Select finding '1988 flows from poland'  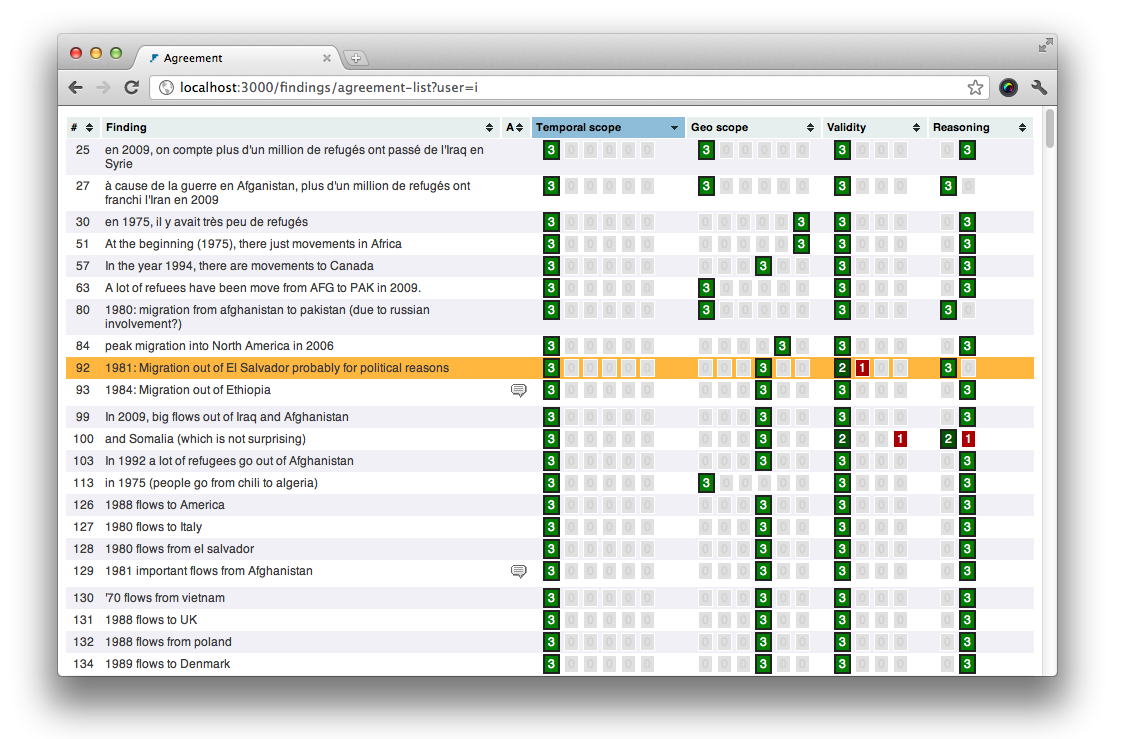tap(168, 642)
